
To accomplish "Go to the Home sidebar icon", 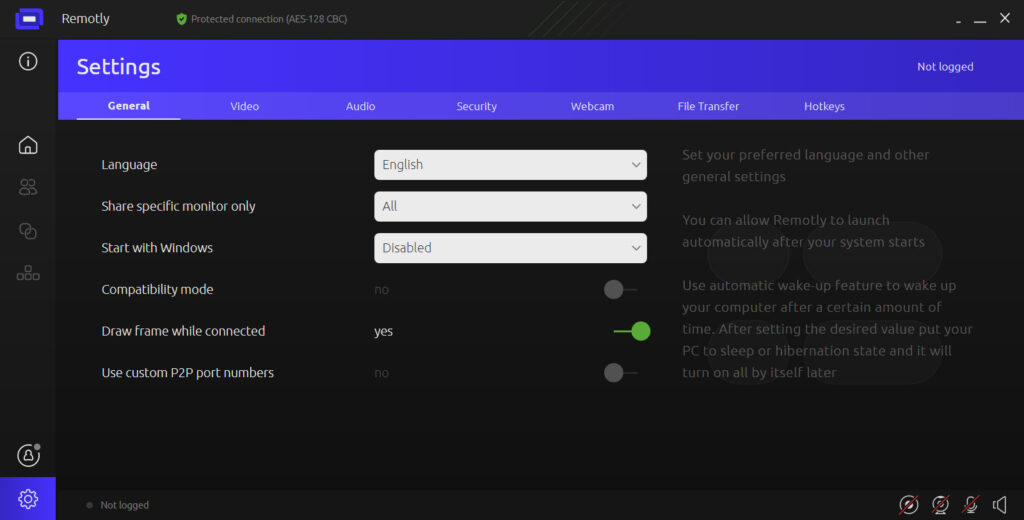I will (28, 145).
